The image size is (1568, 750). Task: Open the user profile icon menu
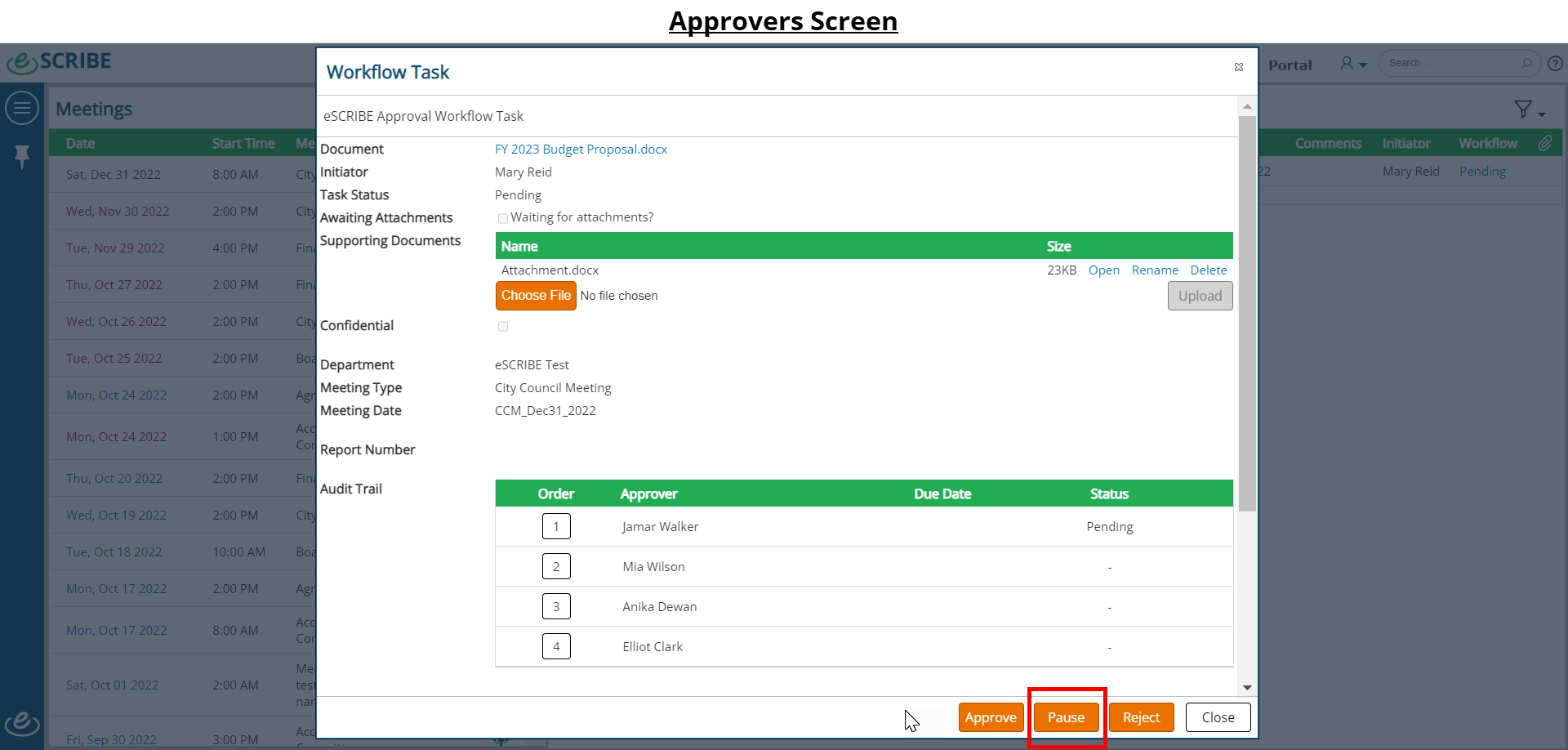pyautogui.click(x=1347, y=63)
